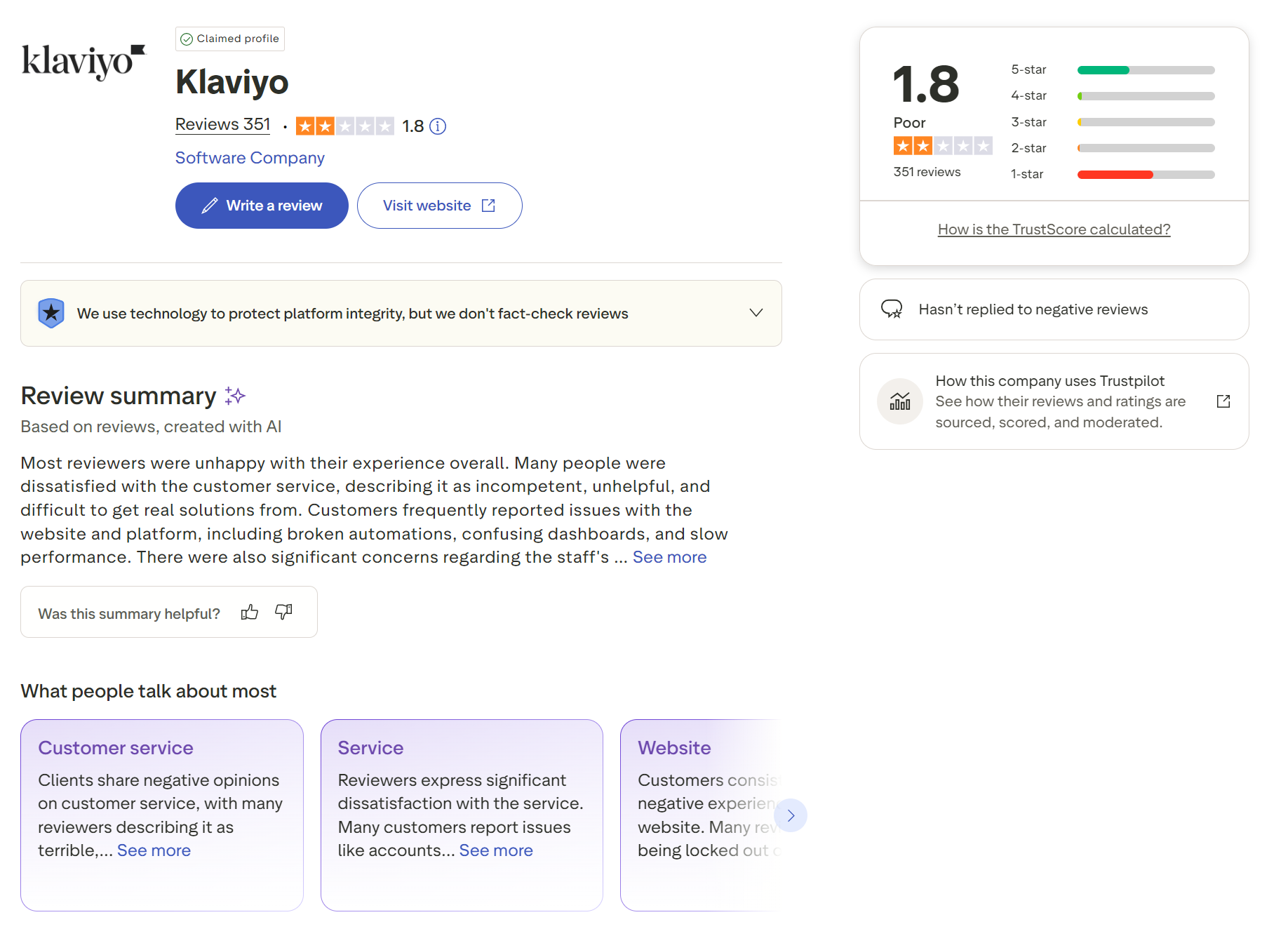This screenshot has width=1288, height=929.
Task: Click the right arrow to see more topics
Action: (791, 815)
